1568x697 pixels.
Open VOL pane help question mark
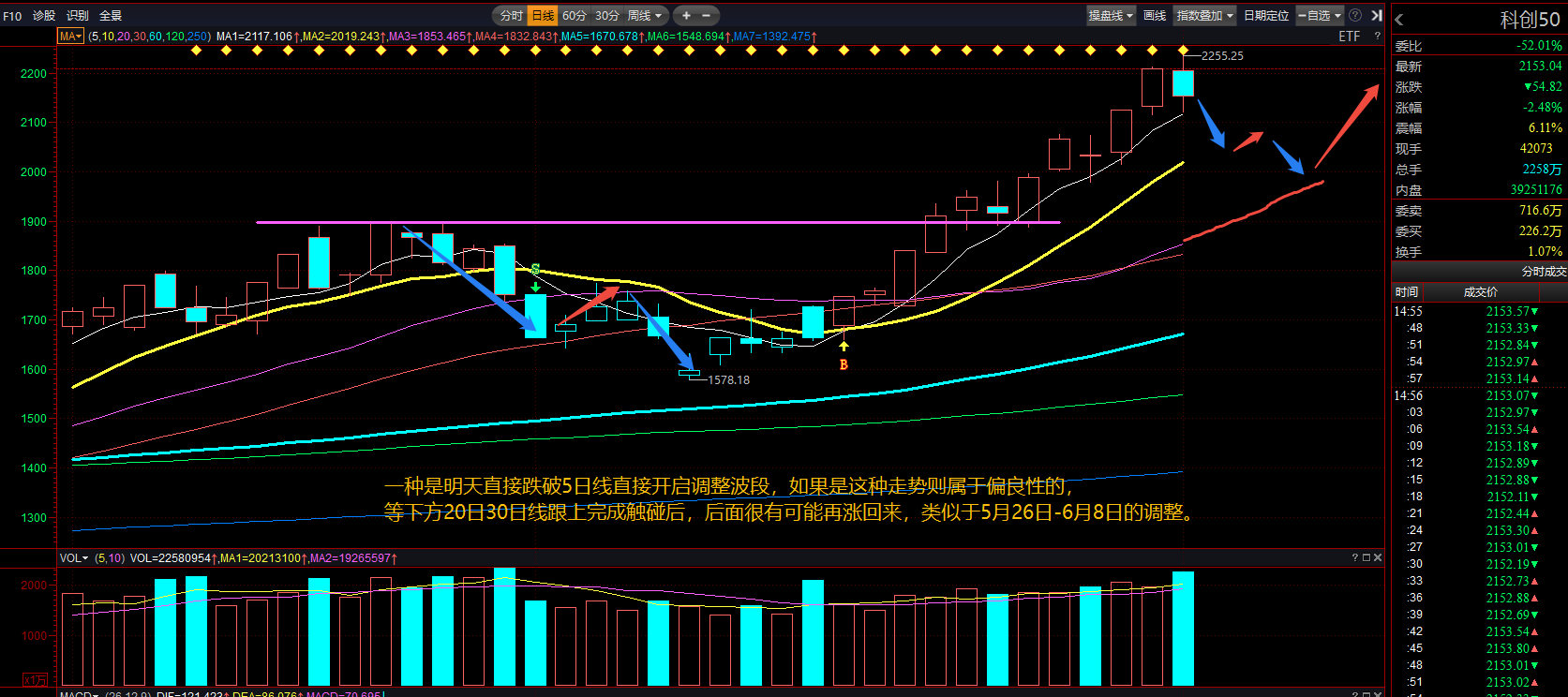(1354, 557)
